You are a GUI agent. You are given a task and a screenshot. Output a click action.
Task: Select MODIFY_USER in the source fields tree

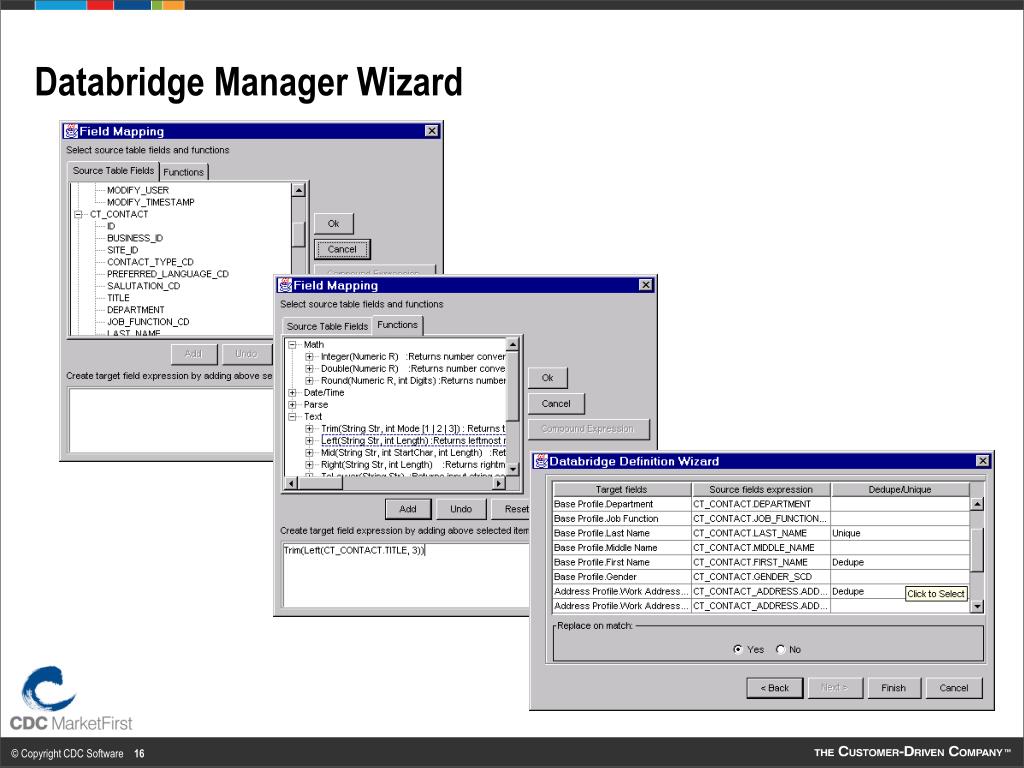point(138,190)
